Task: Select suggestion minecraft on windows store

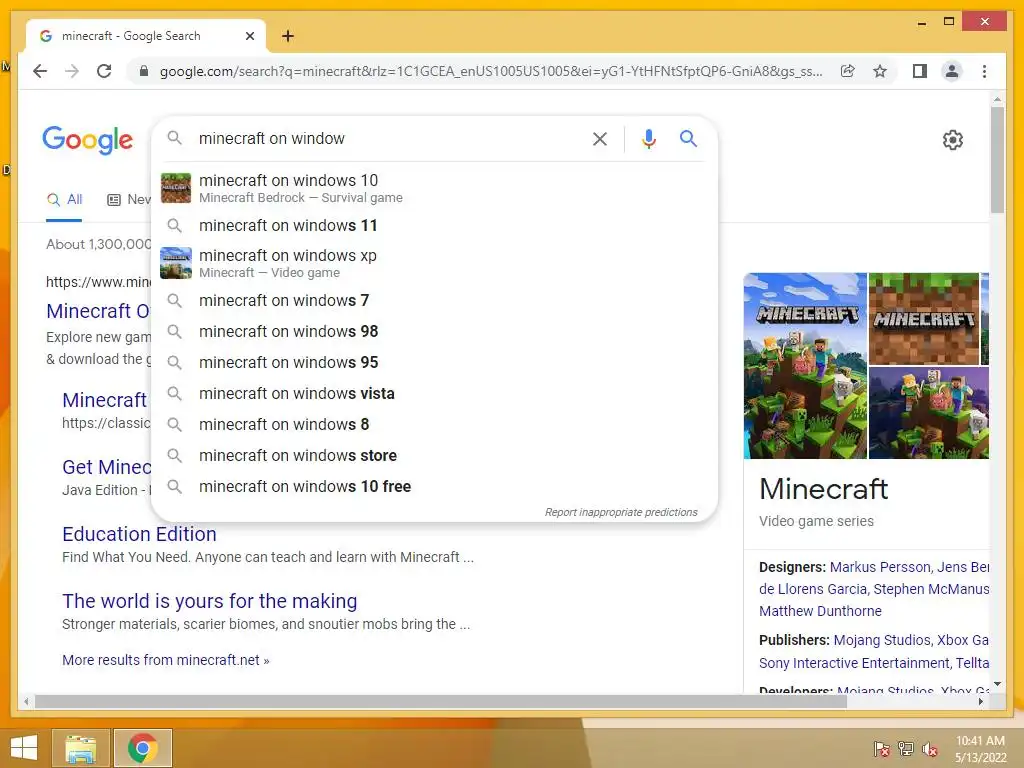Action: point(434,455)
